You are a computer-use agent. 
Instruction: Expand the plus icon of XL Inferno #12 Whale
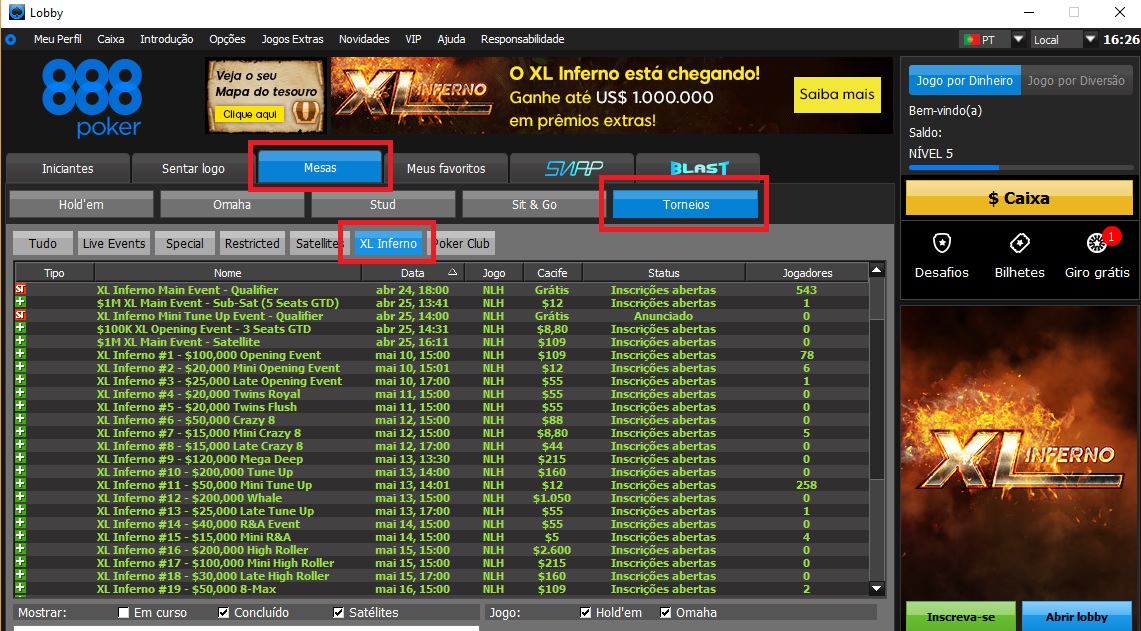20,498
